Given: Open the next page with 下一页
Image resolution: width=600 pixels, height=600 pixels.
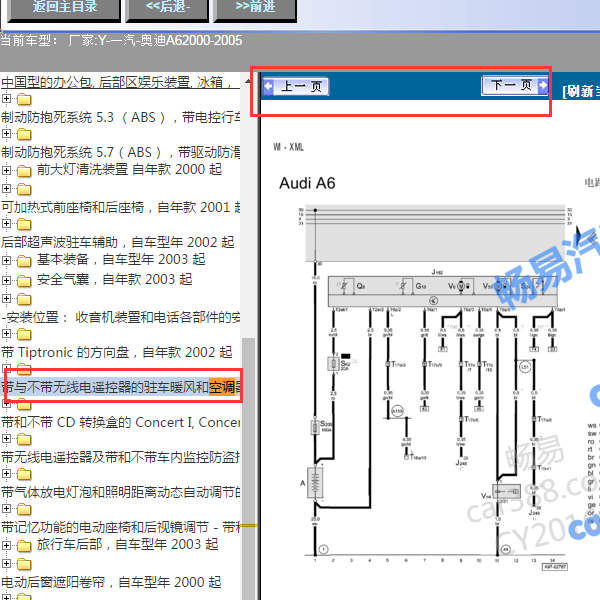Looking at the screenshot, I should (515, 85).
